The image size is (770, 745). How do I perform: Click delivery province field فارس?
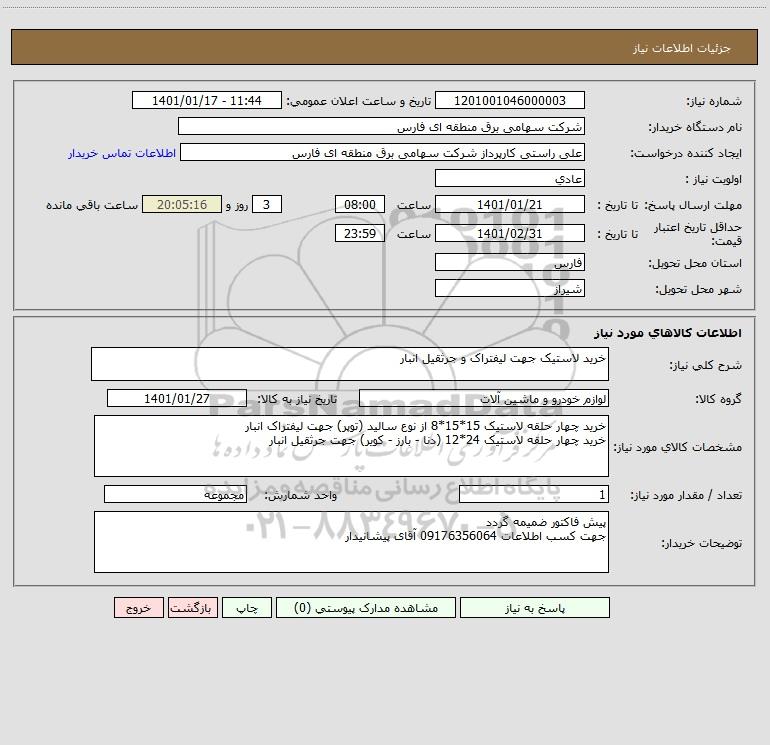[510, 262]
